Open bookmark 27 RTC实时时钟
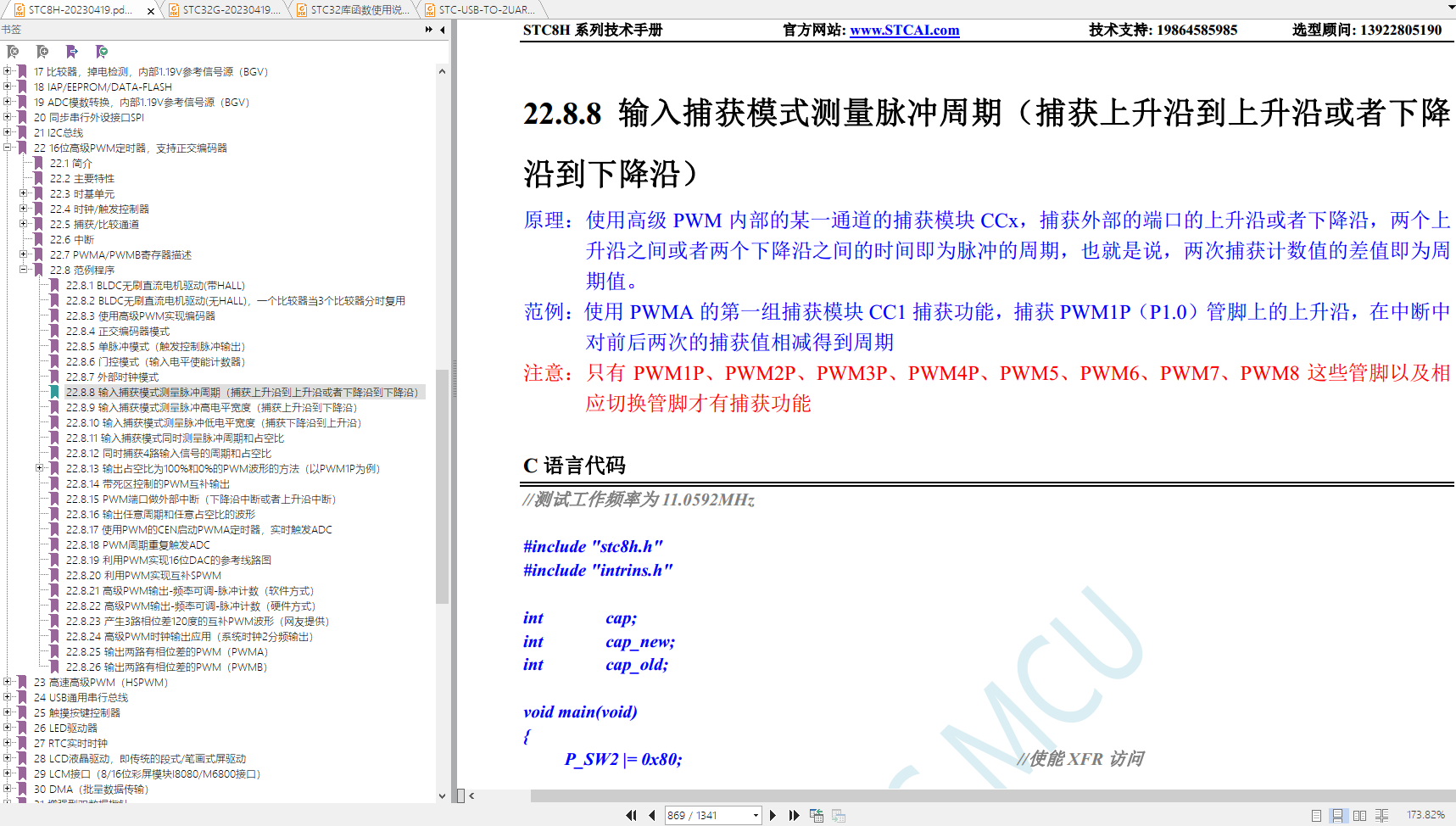This screenshot has height=826, width=1456. coord(70,743)
